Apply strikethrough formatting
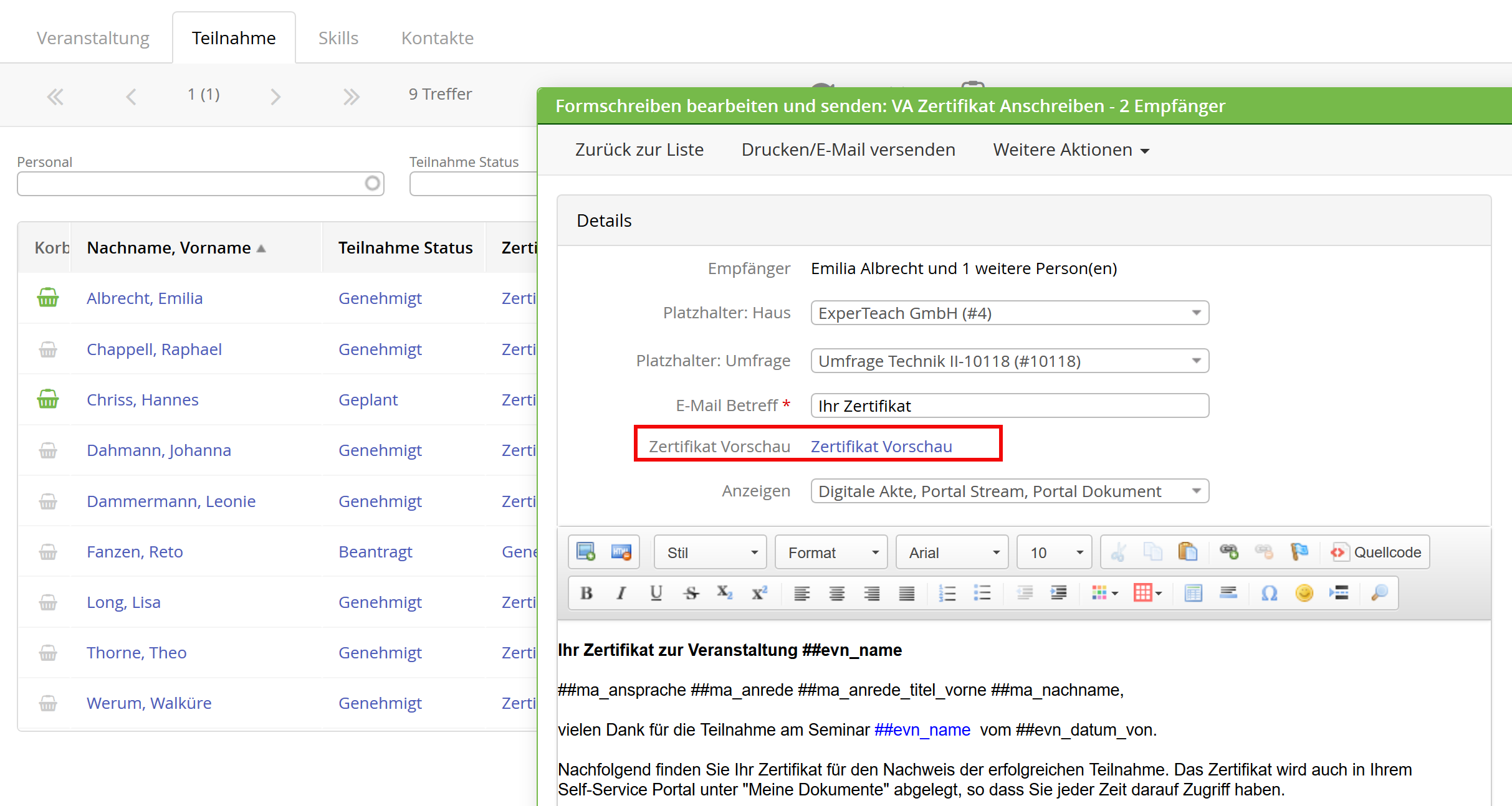Screen dimensions: 1512x806 691,593
